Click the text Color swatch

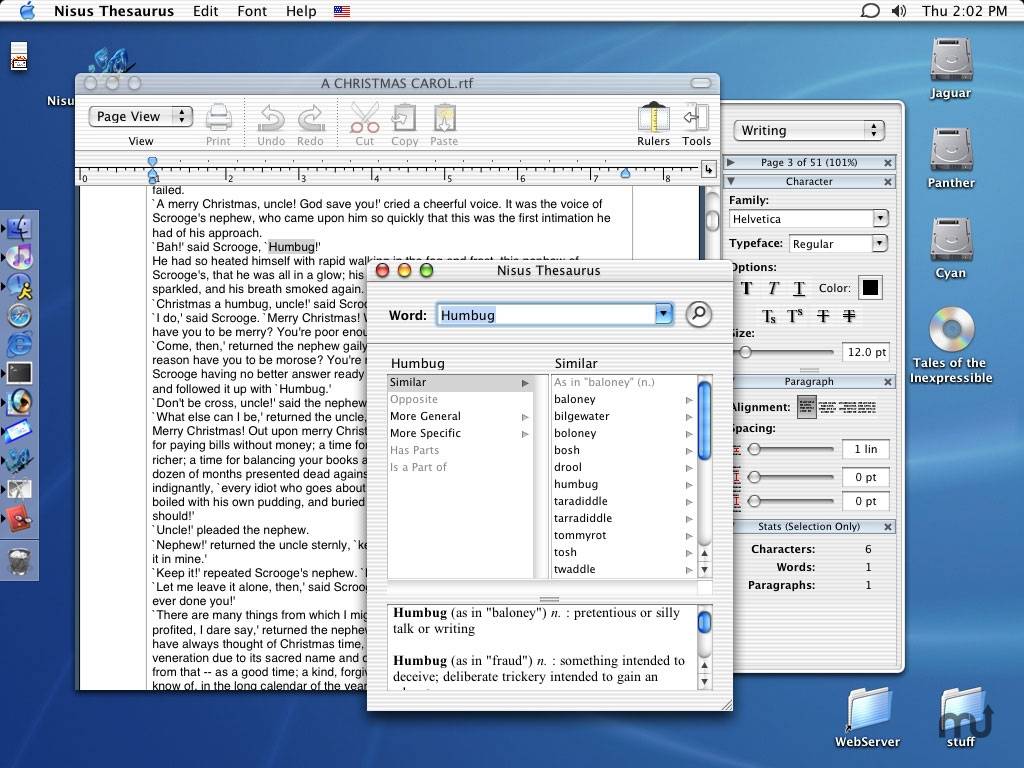pos(870,287)
